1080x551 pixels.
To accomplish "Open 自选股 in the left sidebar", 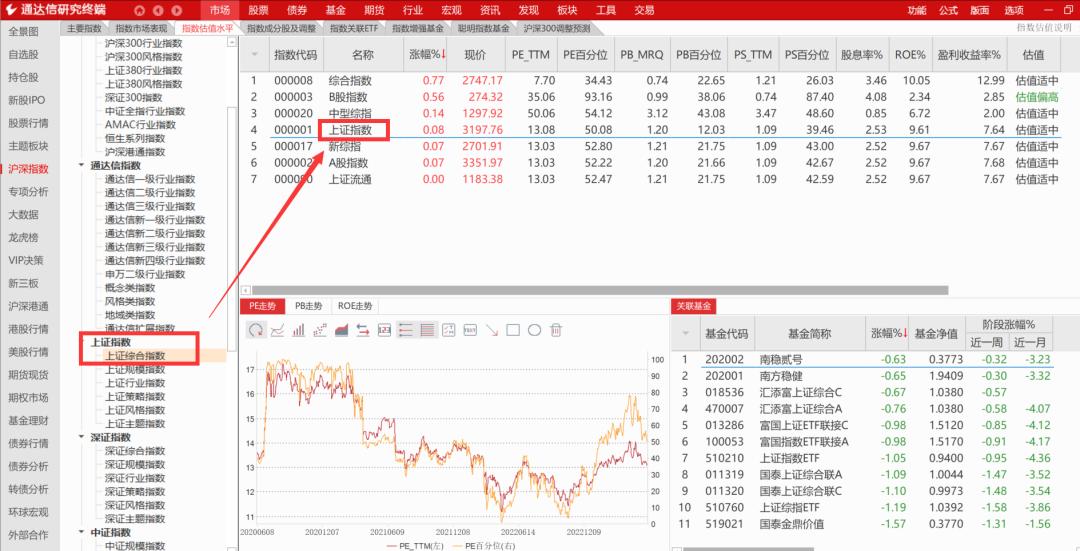I will coord(23,54).
